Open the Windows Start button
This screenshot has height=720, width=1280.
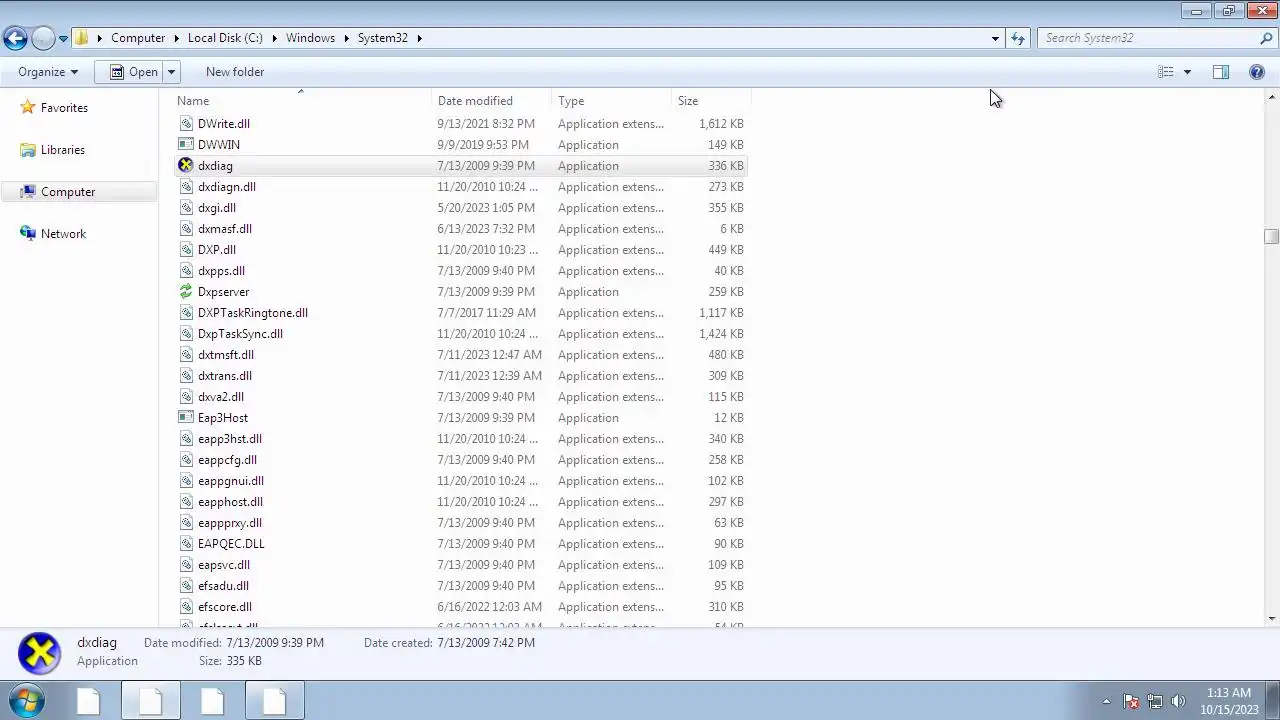tap(27, 700)
